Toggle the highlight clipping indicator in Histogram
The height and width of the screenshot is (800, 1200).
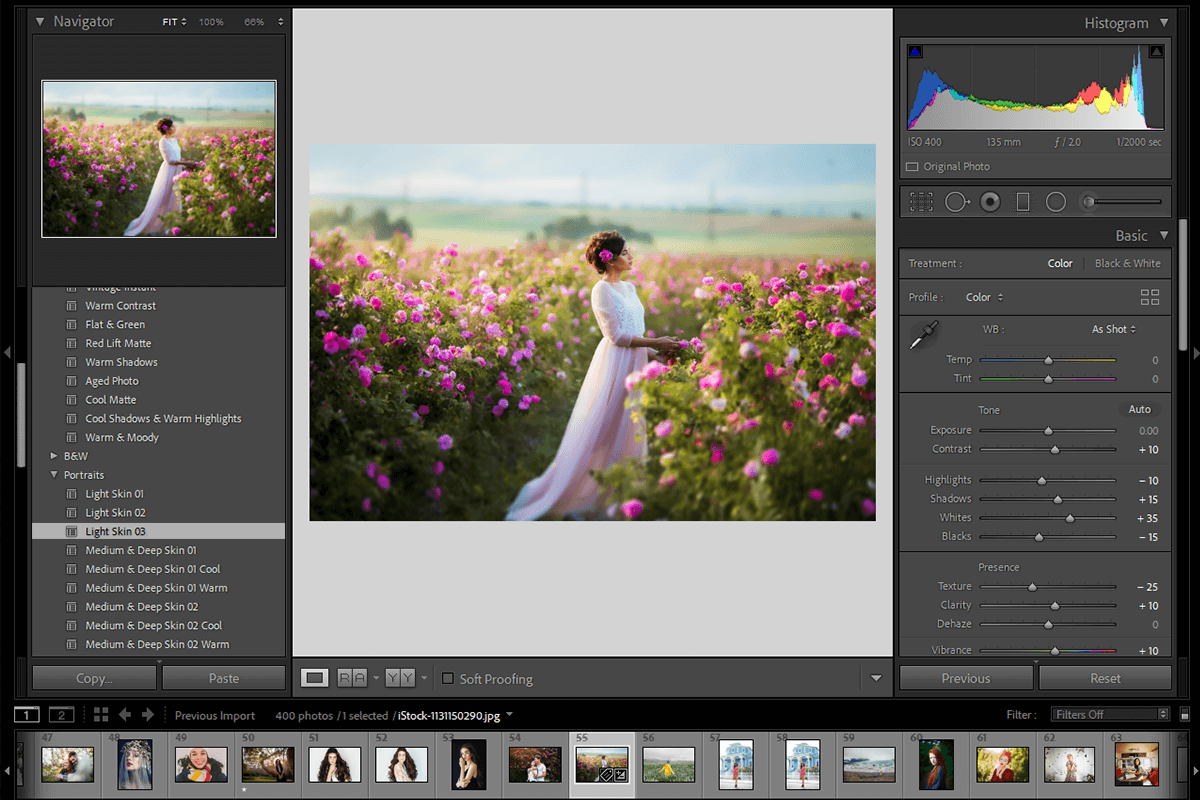tap(1157, 51)
